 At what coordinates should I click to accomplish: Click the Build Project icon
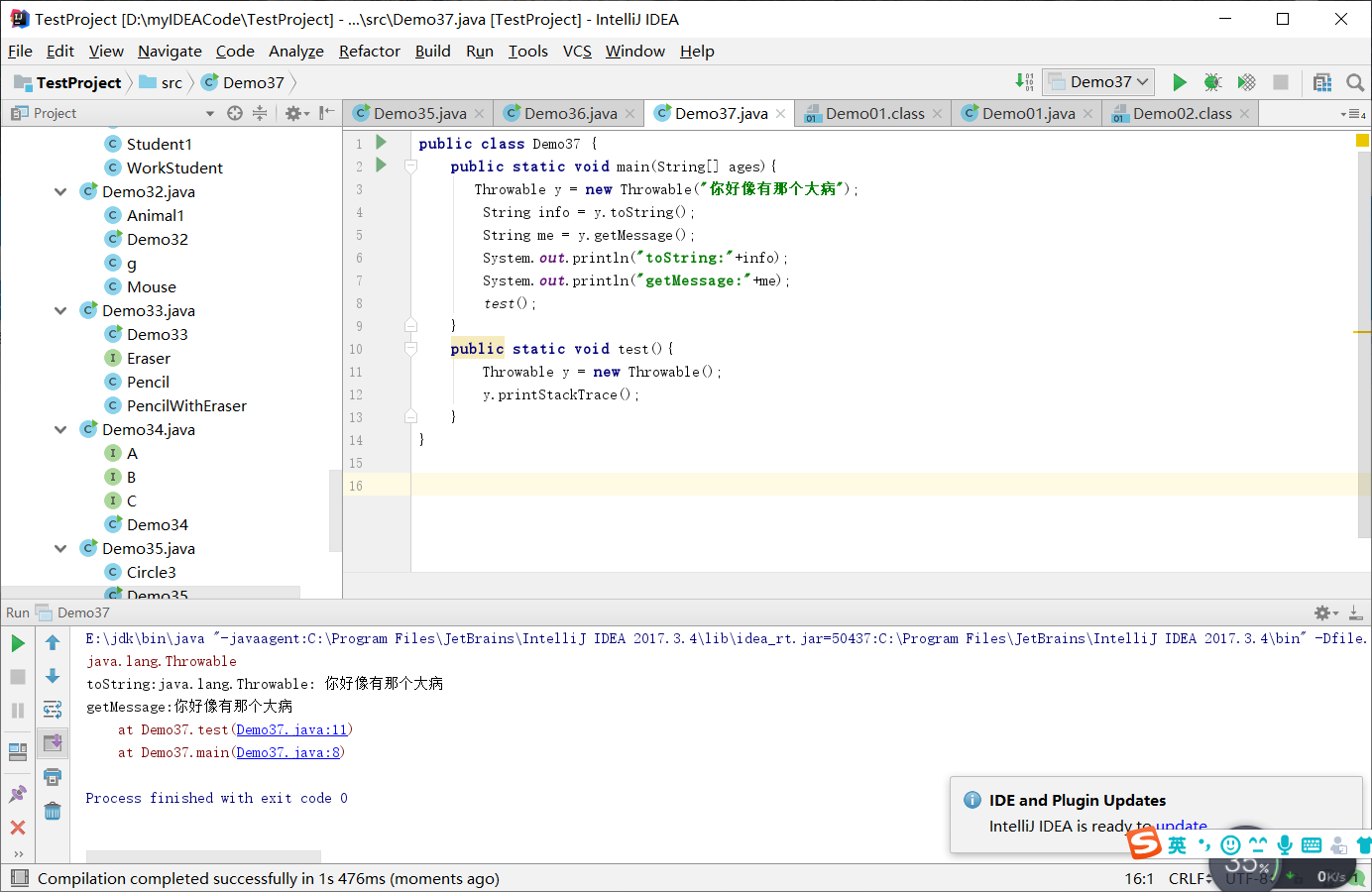pos(1025,82)
